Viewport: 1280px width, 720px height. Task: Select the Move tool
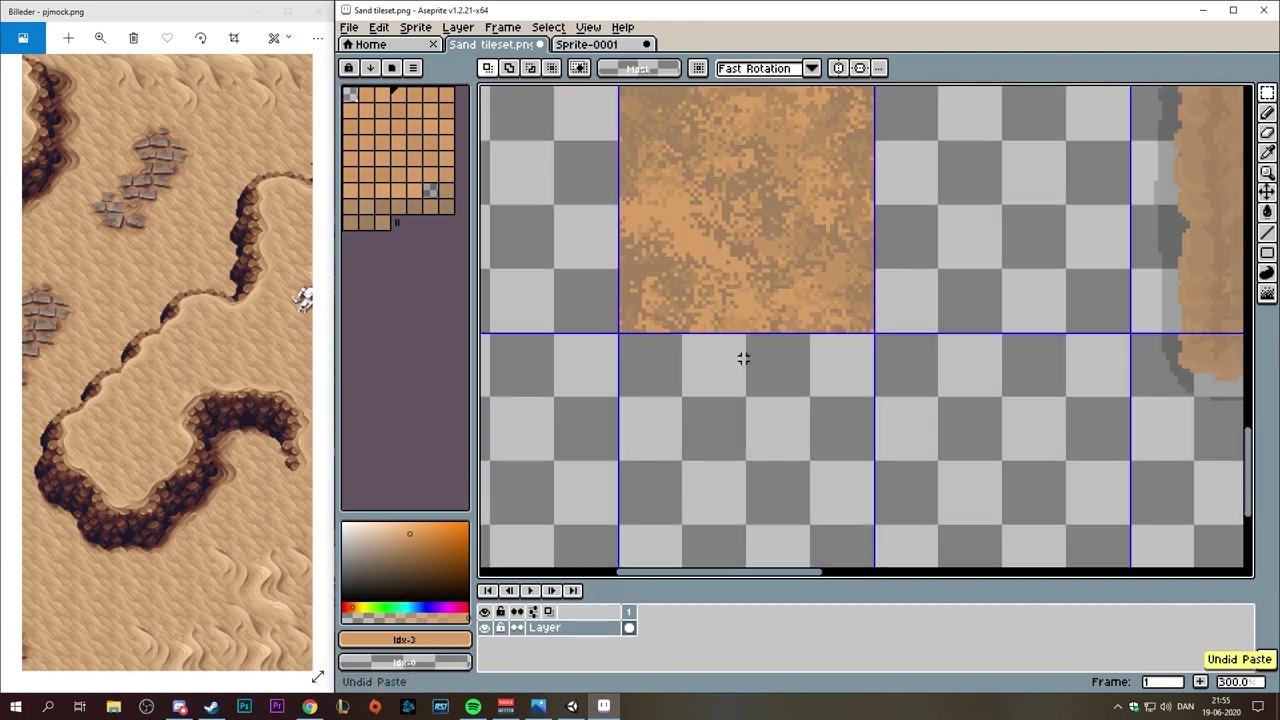(1267, 192)
